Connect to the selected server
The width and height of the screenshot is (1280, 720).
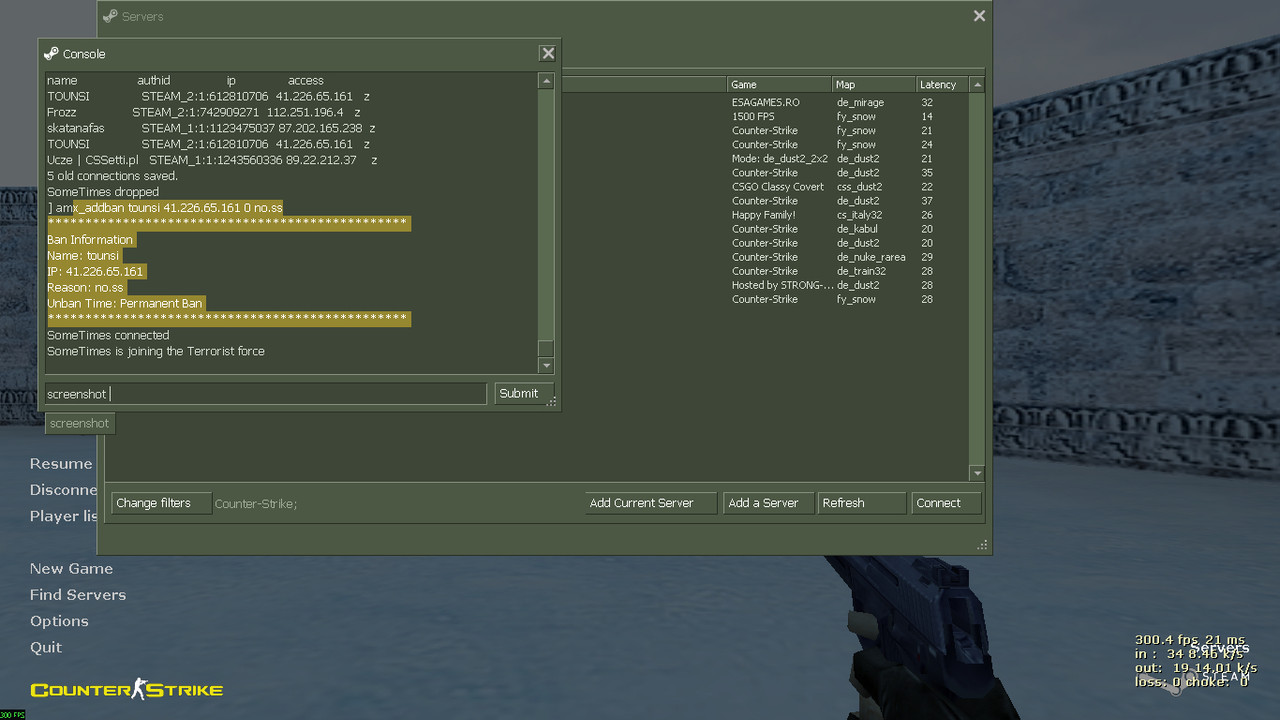[946, 503]
